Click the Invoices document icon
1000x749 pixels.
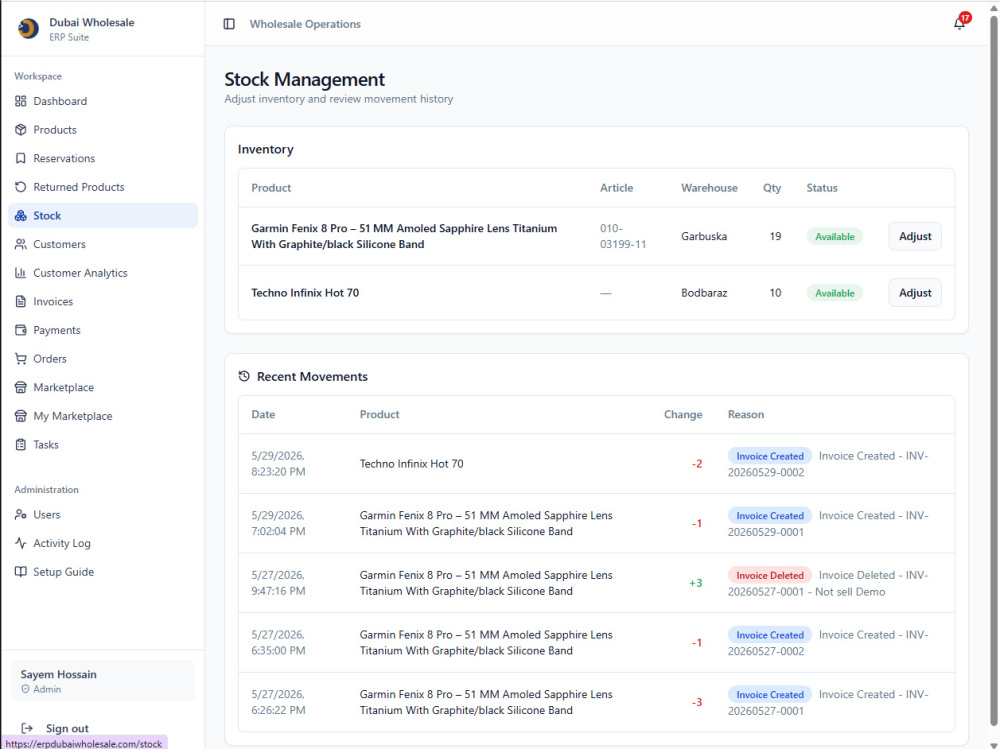tap(21, 302)
